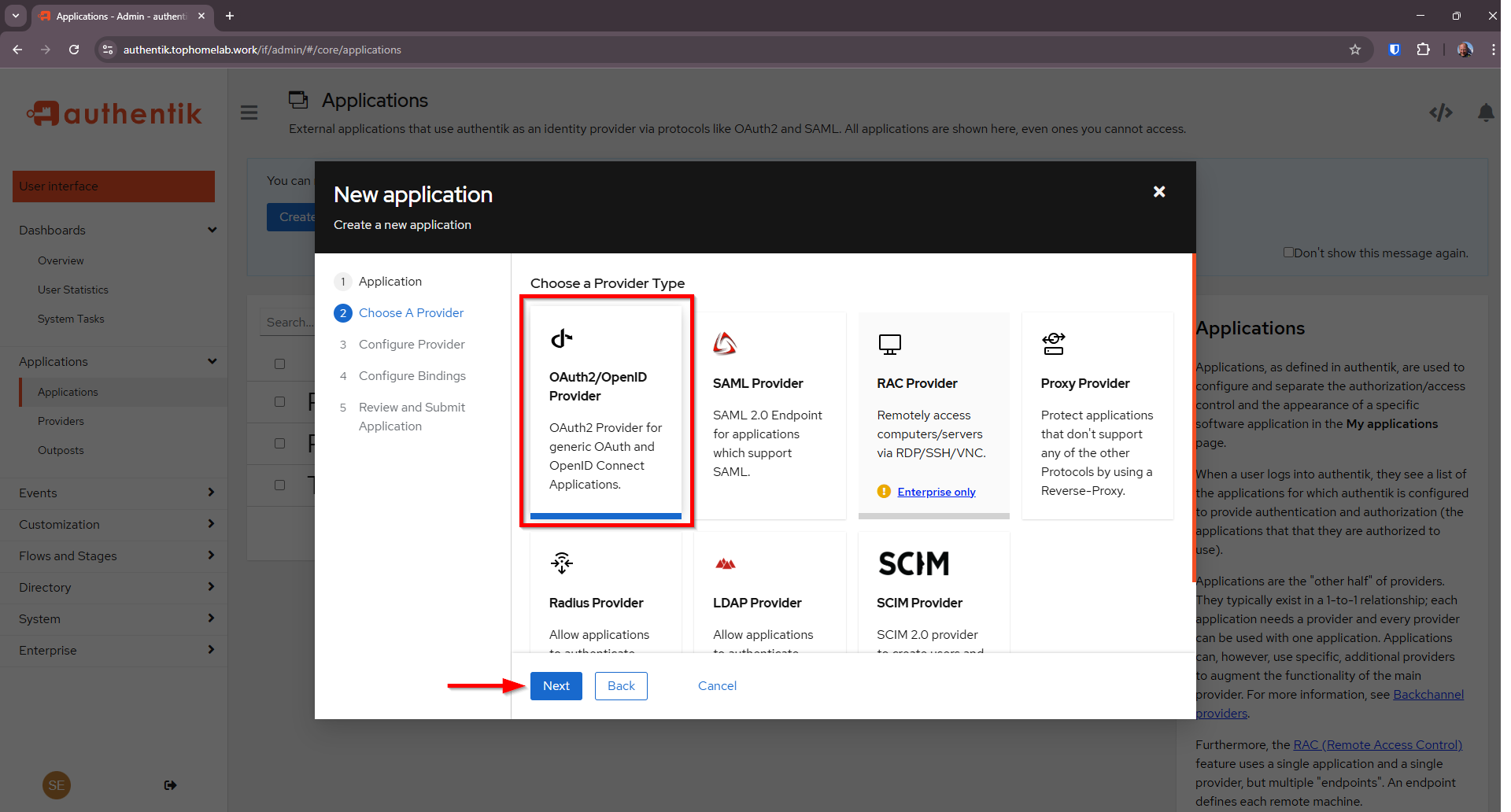Toggle the select-all checkbox in table header

[x=279, y=364]
